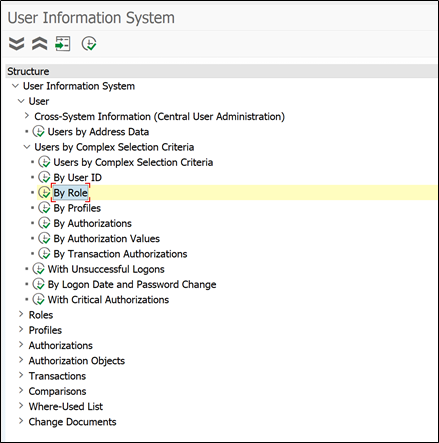Expand the Roles node

pos(21,314)
